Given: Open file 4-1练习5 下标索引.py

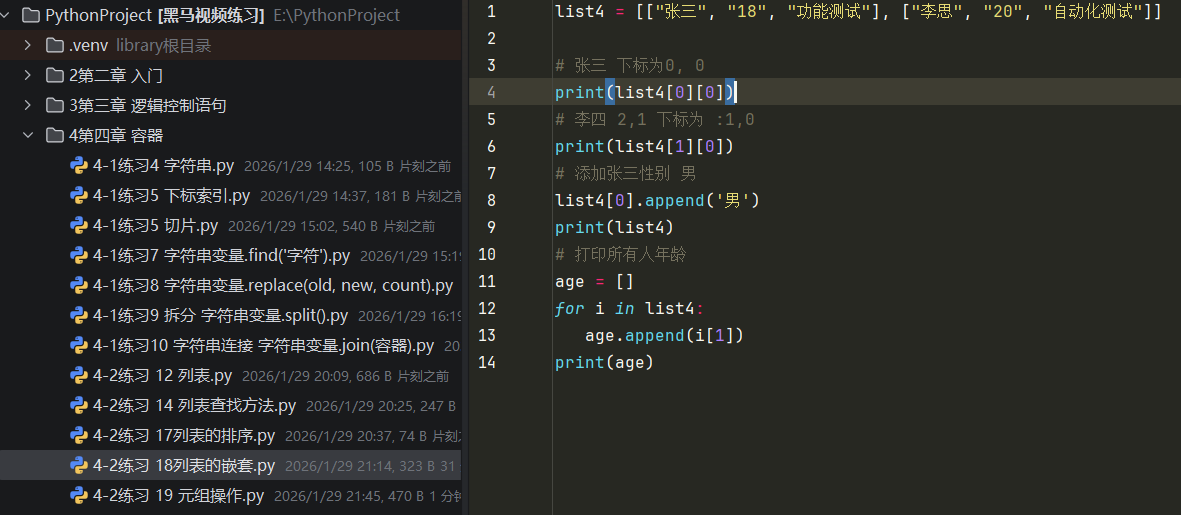Looking at the screenshot, I should 171,196.
